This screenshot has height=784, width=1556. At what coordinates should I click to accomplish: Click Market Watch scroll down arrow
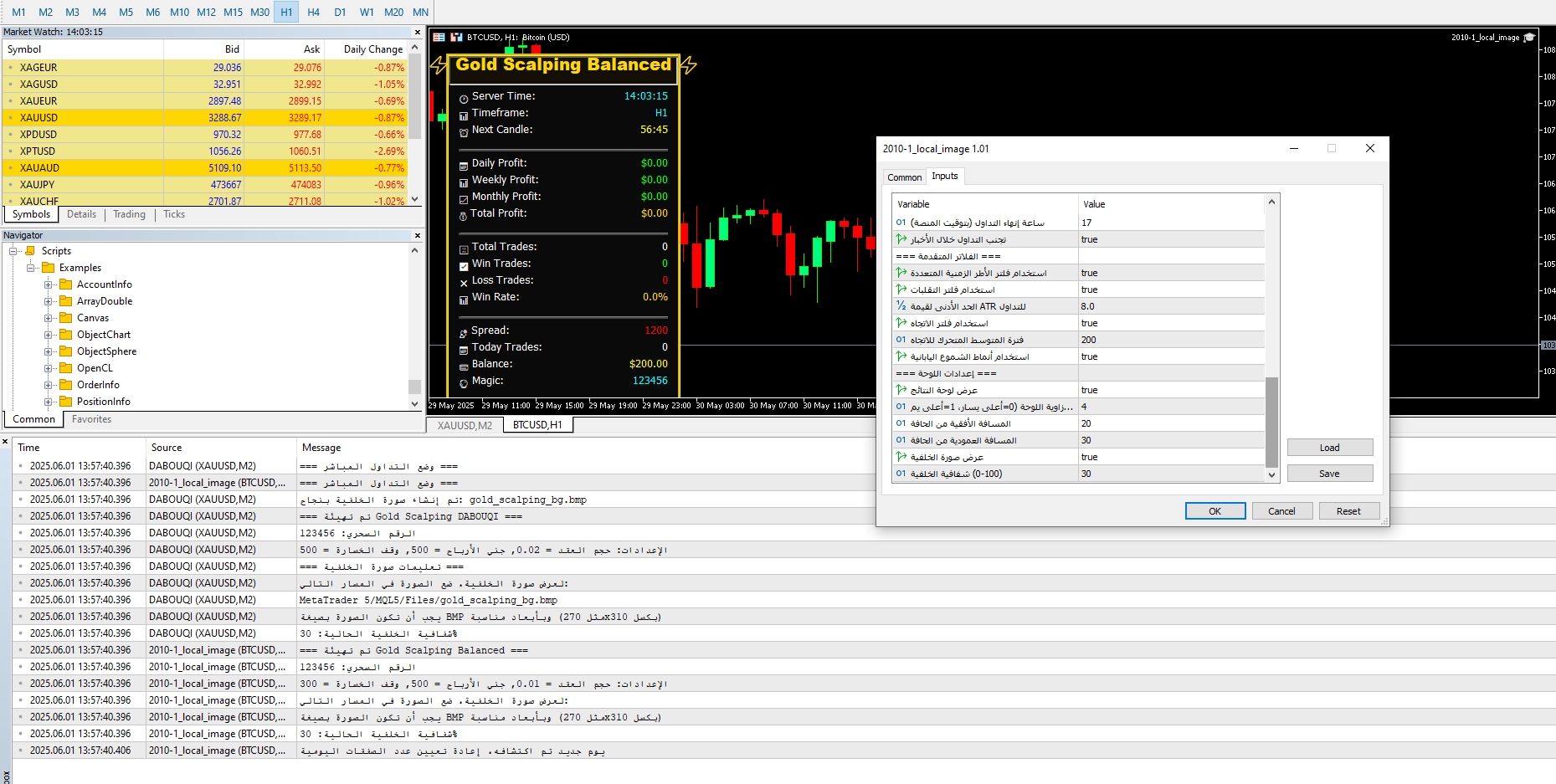tap(415, 200)
